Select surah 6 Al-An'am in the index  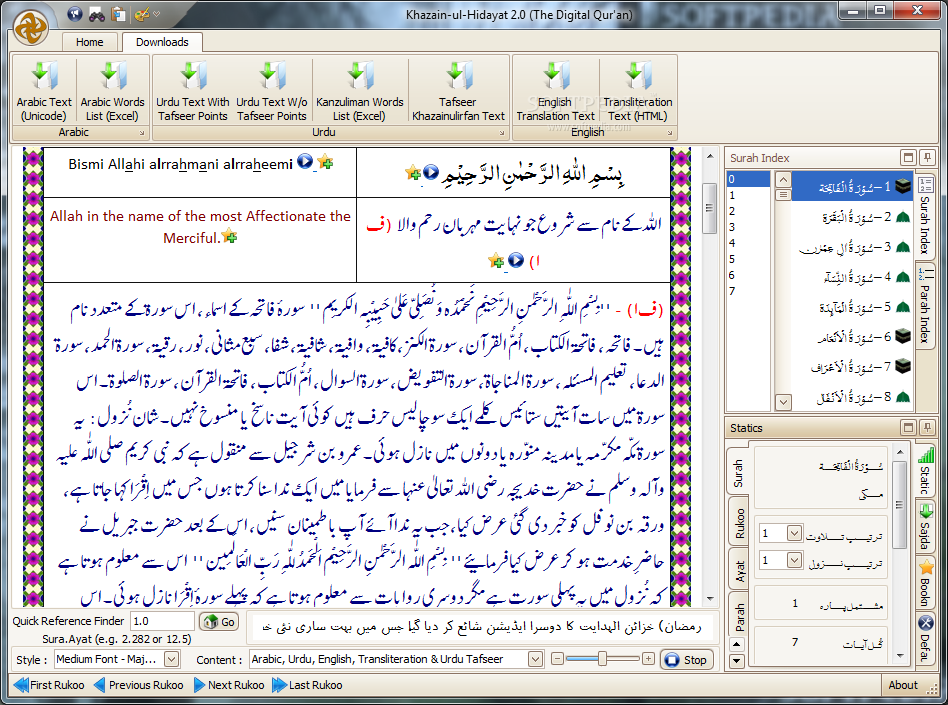852,337
